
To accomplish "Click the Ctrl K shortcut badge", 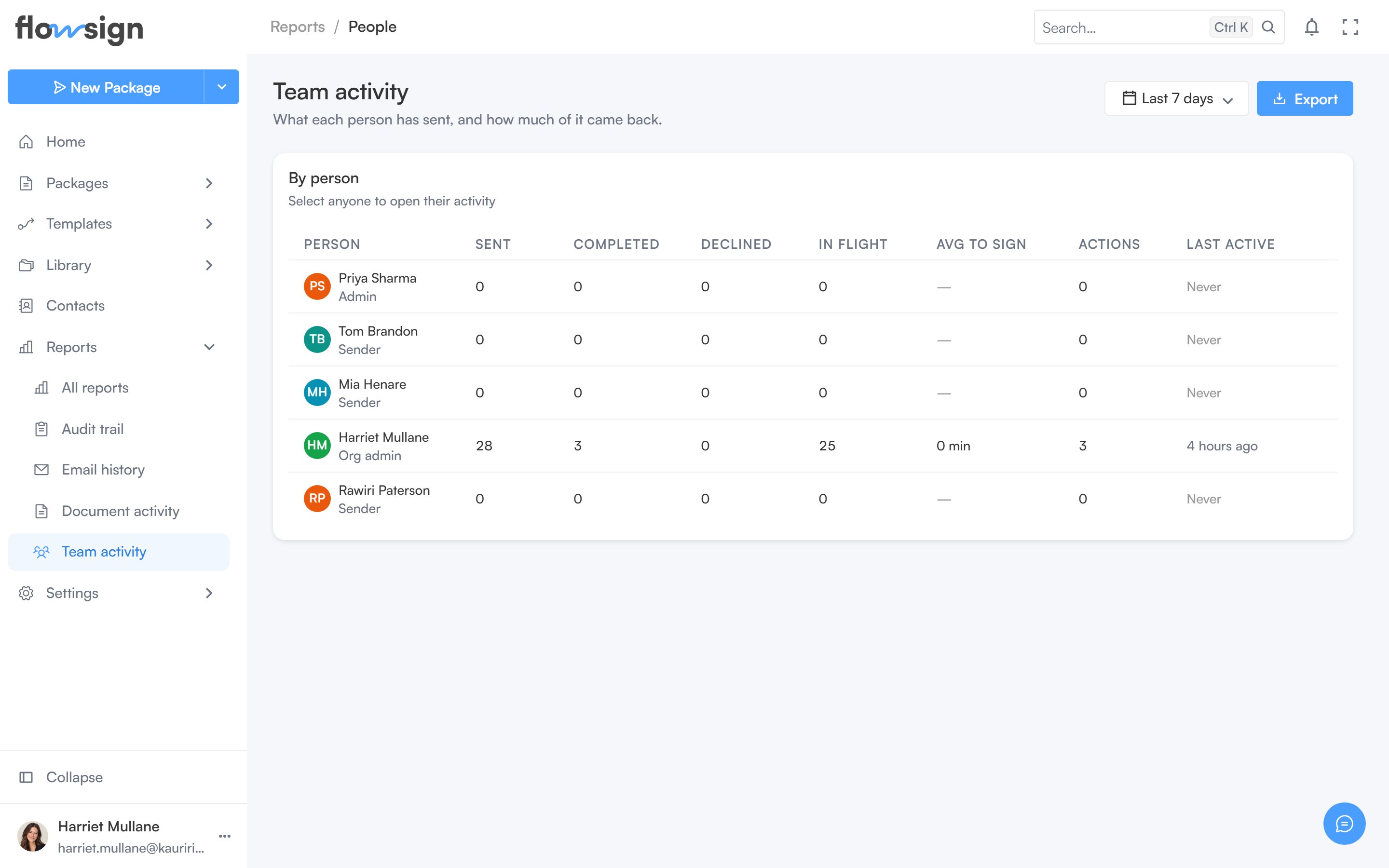I will pos(1231,27).
